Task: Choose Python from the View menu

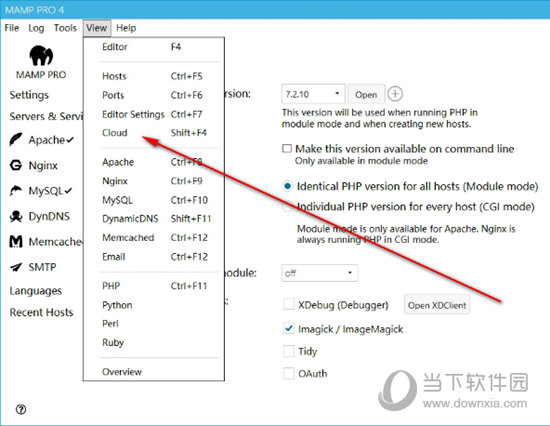Action: click(154, 305)
